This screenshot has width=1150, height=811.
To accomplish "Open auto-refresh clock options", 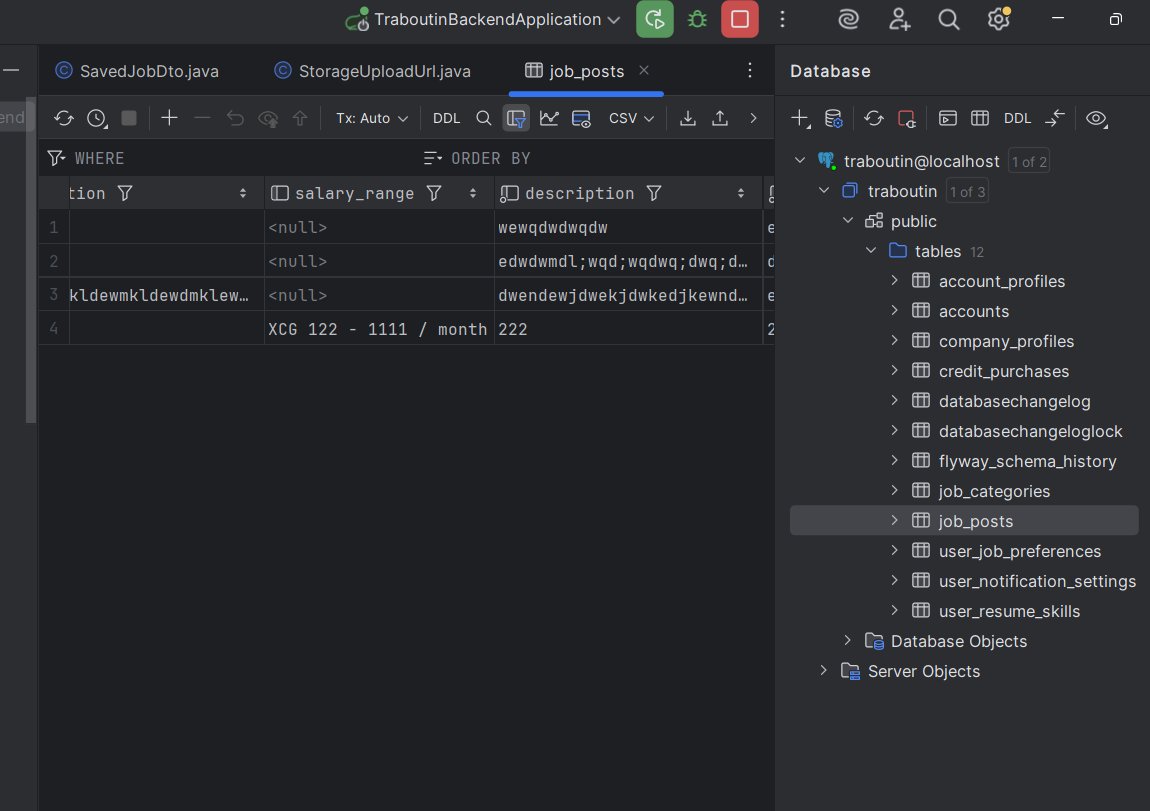I will (97, 118).
